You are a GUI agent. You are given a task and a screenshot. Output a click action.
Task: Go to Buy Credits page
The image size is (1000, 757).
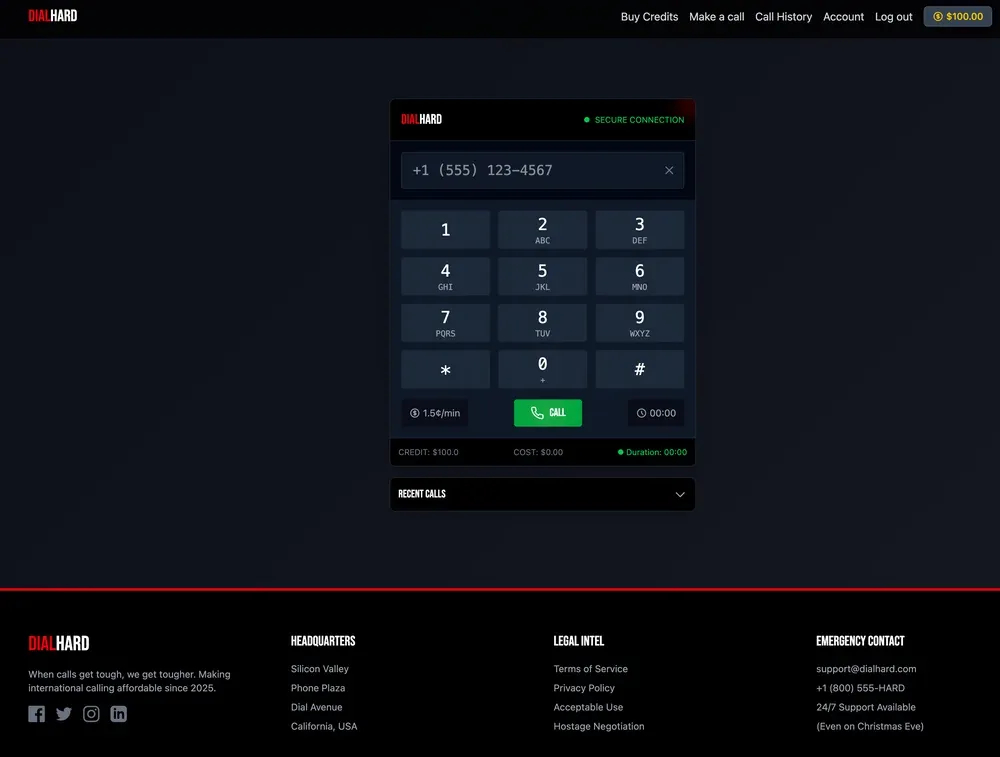pyautogui.click(x=649, y=17)
